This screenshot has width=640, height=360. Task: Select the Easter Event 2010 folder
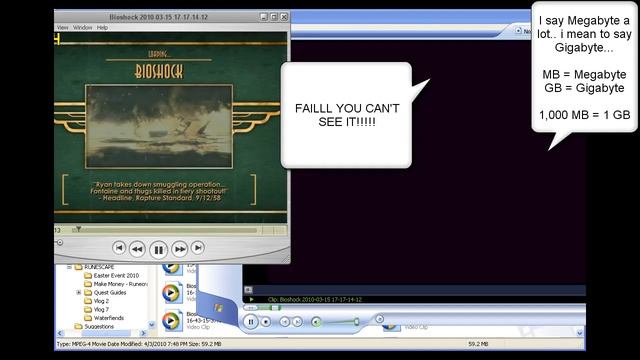pyautogui.click(x=116, y=276)
